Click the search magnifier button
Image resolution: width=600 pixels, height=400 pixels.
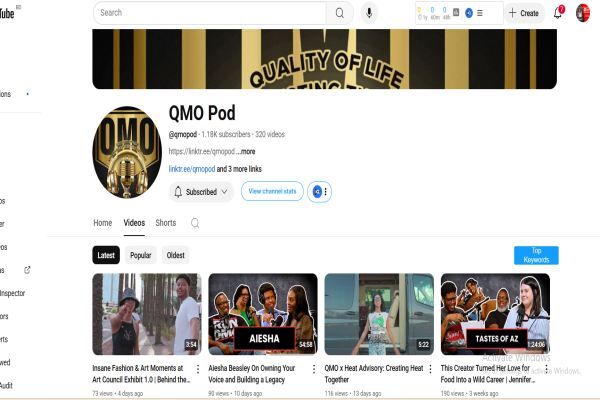pos(339,13)
